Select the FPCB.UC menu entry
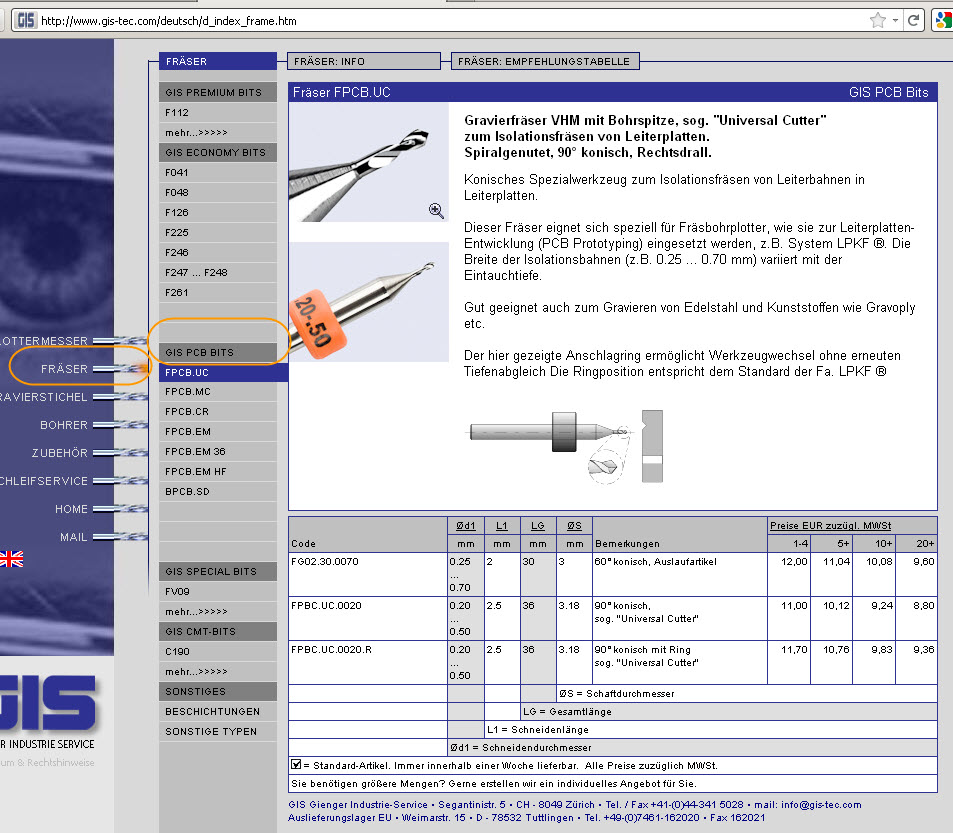Viewport: 953px width, 833px height. click(x=223, y=372)
